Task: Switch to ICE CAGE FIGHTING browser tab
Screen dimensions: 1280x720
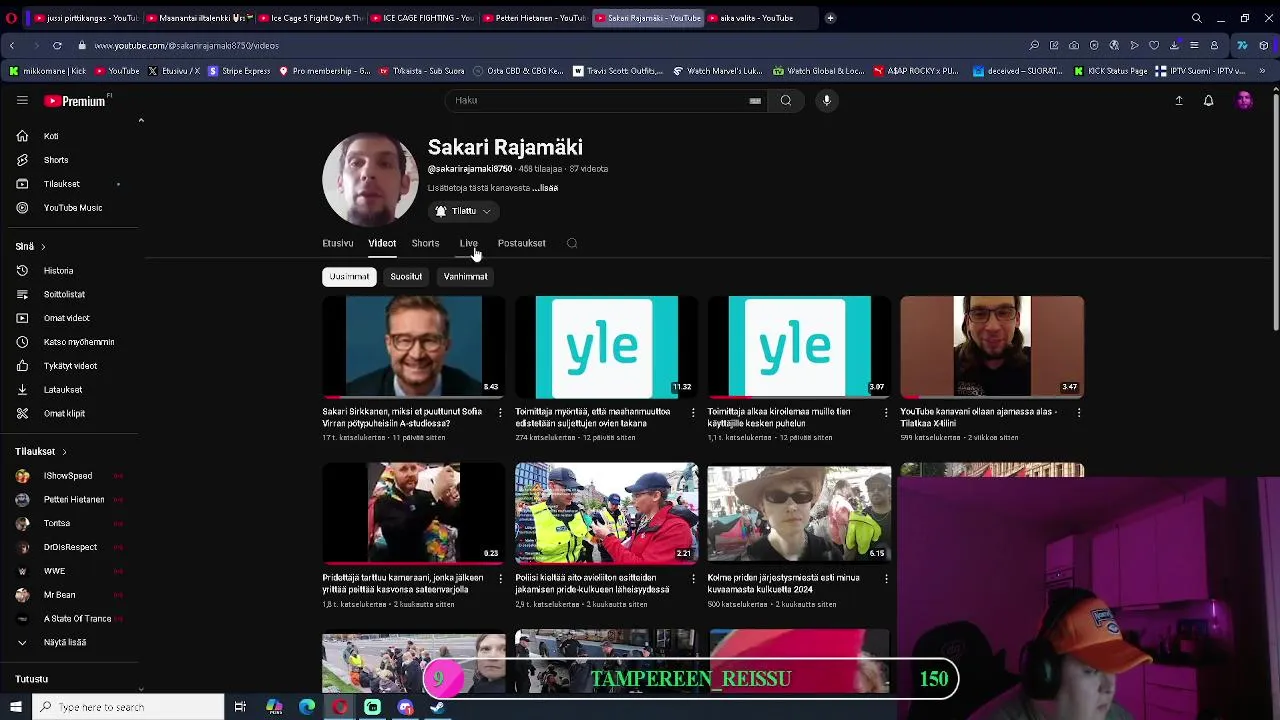Action: 421,18
